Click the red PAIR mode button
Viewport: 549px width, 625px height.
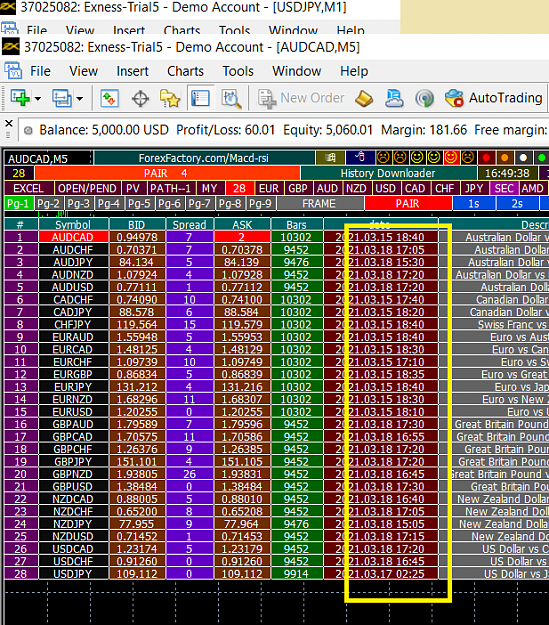click(407, 204)
